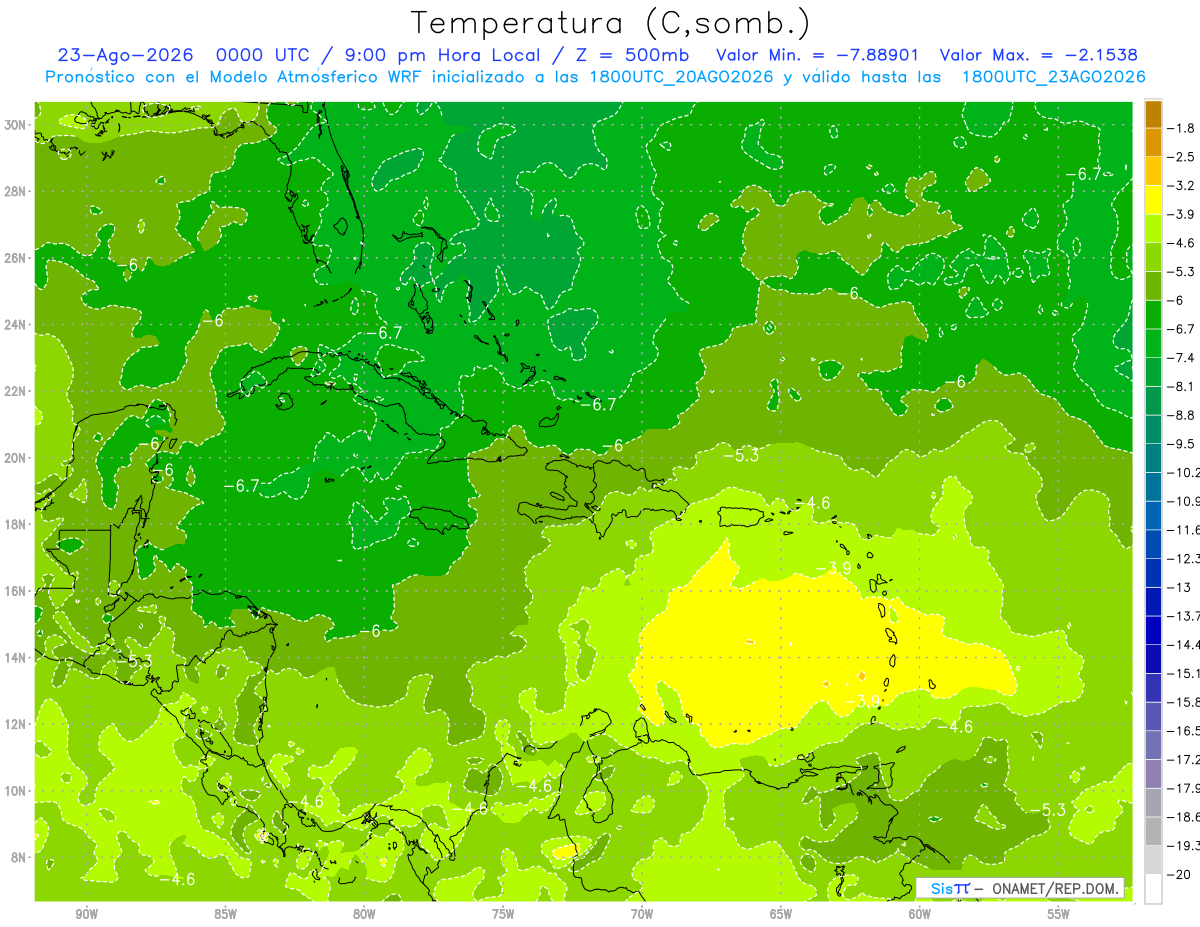Image resolution: width=1200 pixels, height=927 pixels.
Task: Click the "-15.8" colorbar label
Action: point(1184,701)
